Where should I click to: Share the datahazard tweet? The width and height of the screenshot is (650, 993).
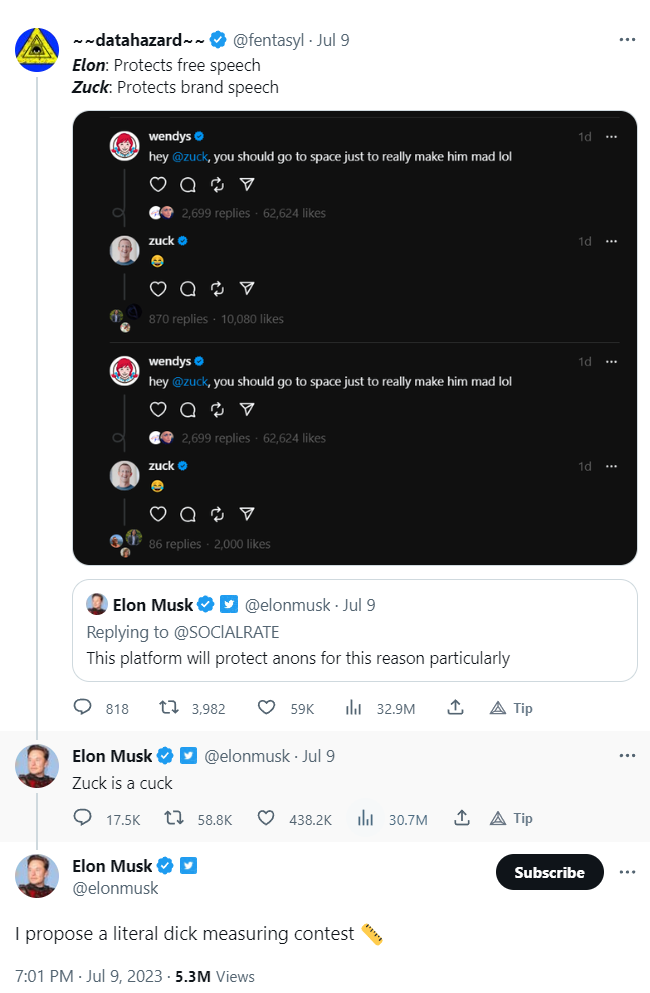pos(455,708)
